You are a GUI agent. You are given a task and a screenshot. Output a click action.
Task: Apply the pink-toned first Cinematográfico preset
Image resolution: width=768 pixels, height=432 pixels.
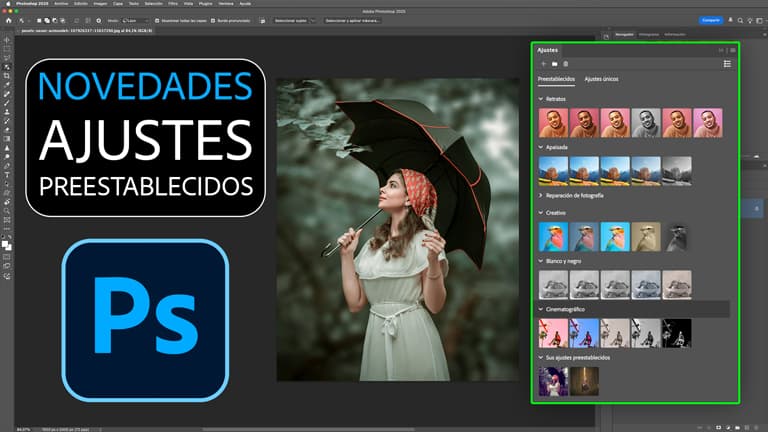pos(553,333)
